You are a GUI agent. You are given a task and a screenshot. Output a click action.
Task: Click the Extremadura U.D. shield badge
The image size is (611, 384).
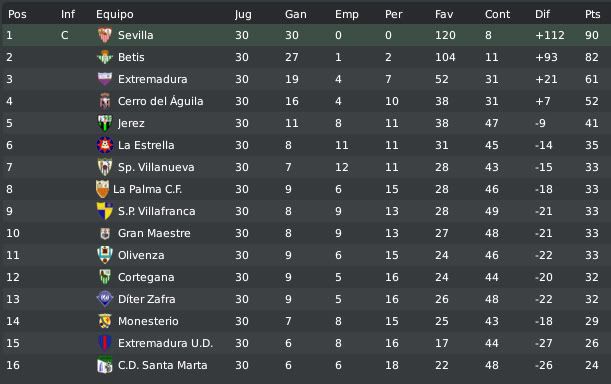[x=104, y=343]
